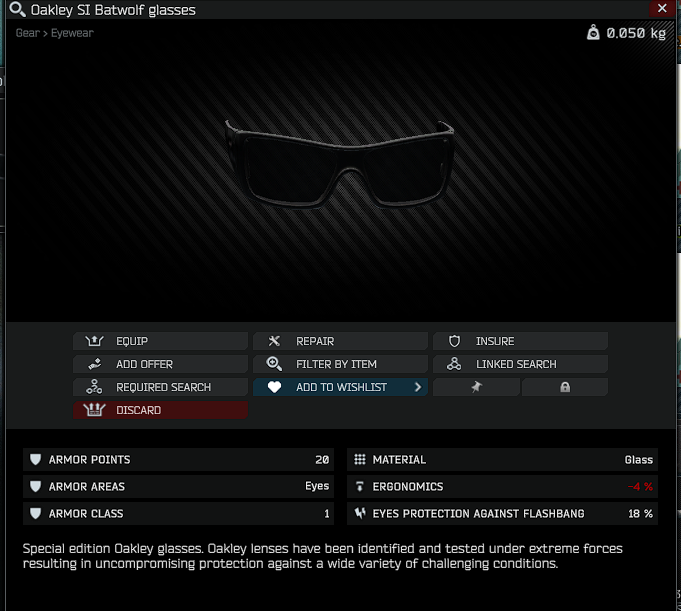Click the Required Search nodes icon

[94, 387]
